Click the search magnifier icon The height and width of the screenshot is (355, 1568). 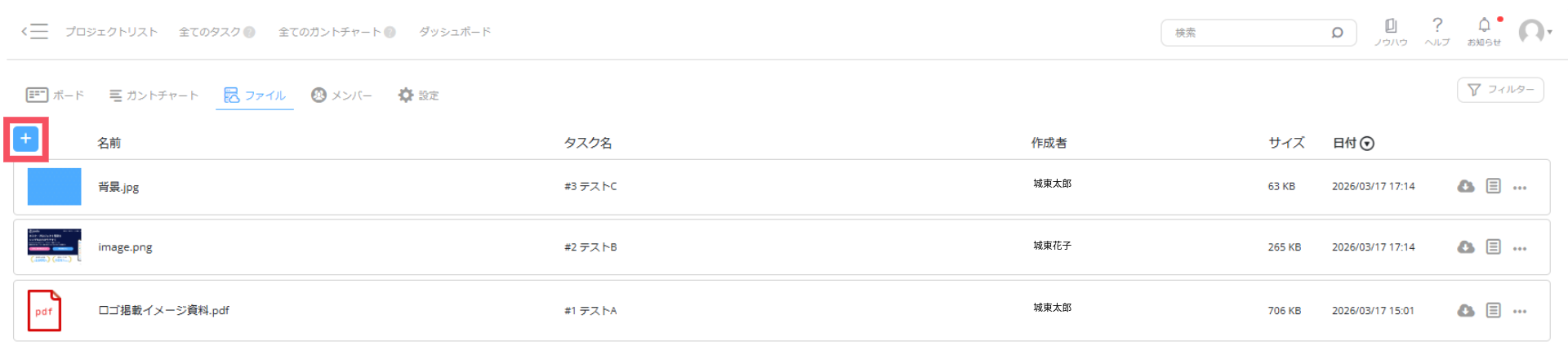pos(1337,33)
